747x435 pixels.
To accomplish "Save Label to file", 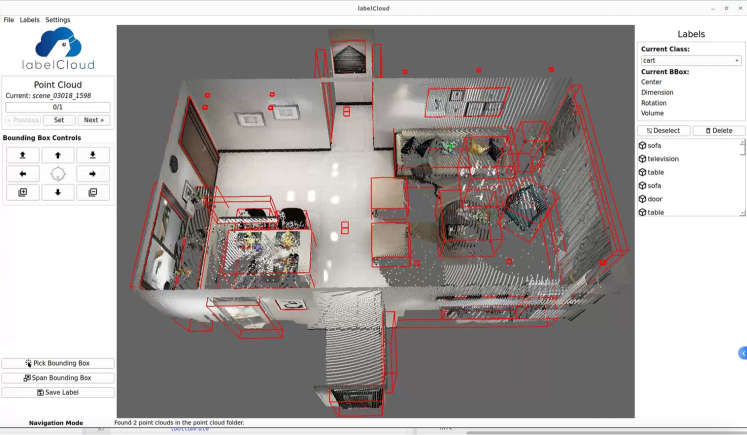I will pyautogui.click(x=58, y=393).
